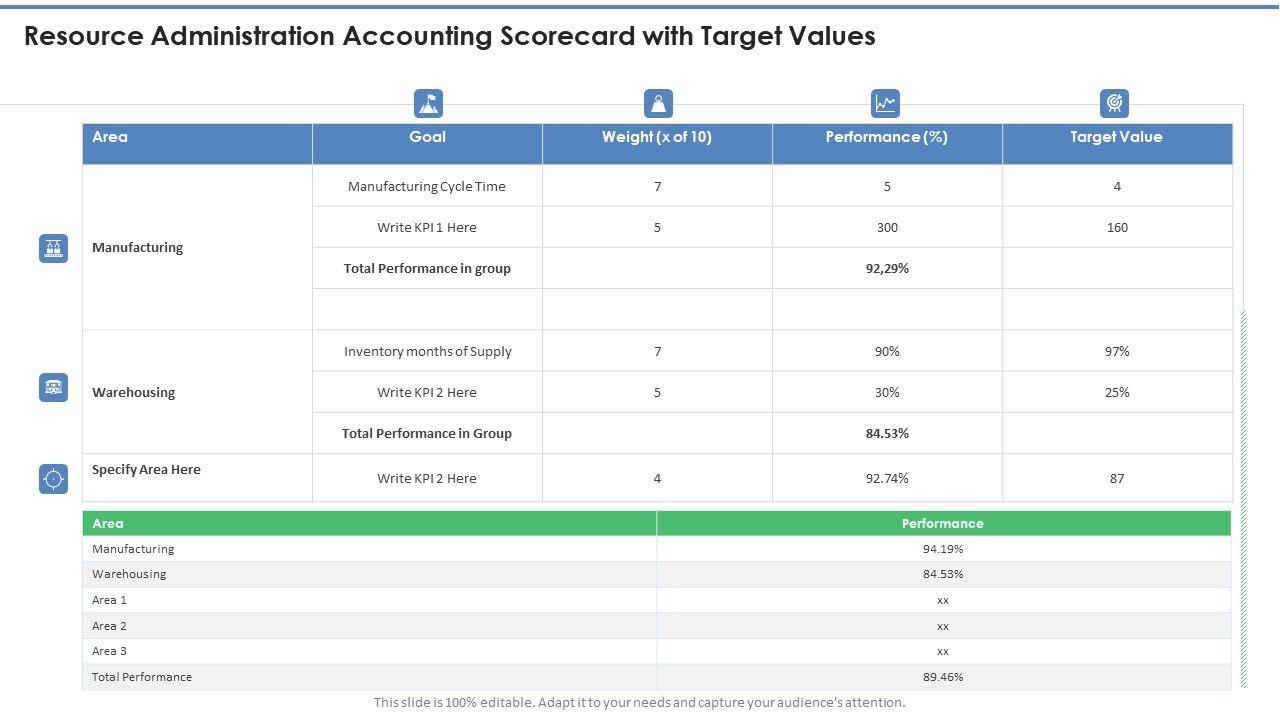This screenshot has height=720, width=1280.
Task: Click the line chart icon above Performance
Action: [x=886, y=103]
